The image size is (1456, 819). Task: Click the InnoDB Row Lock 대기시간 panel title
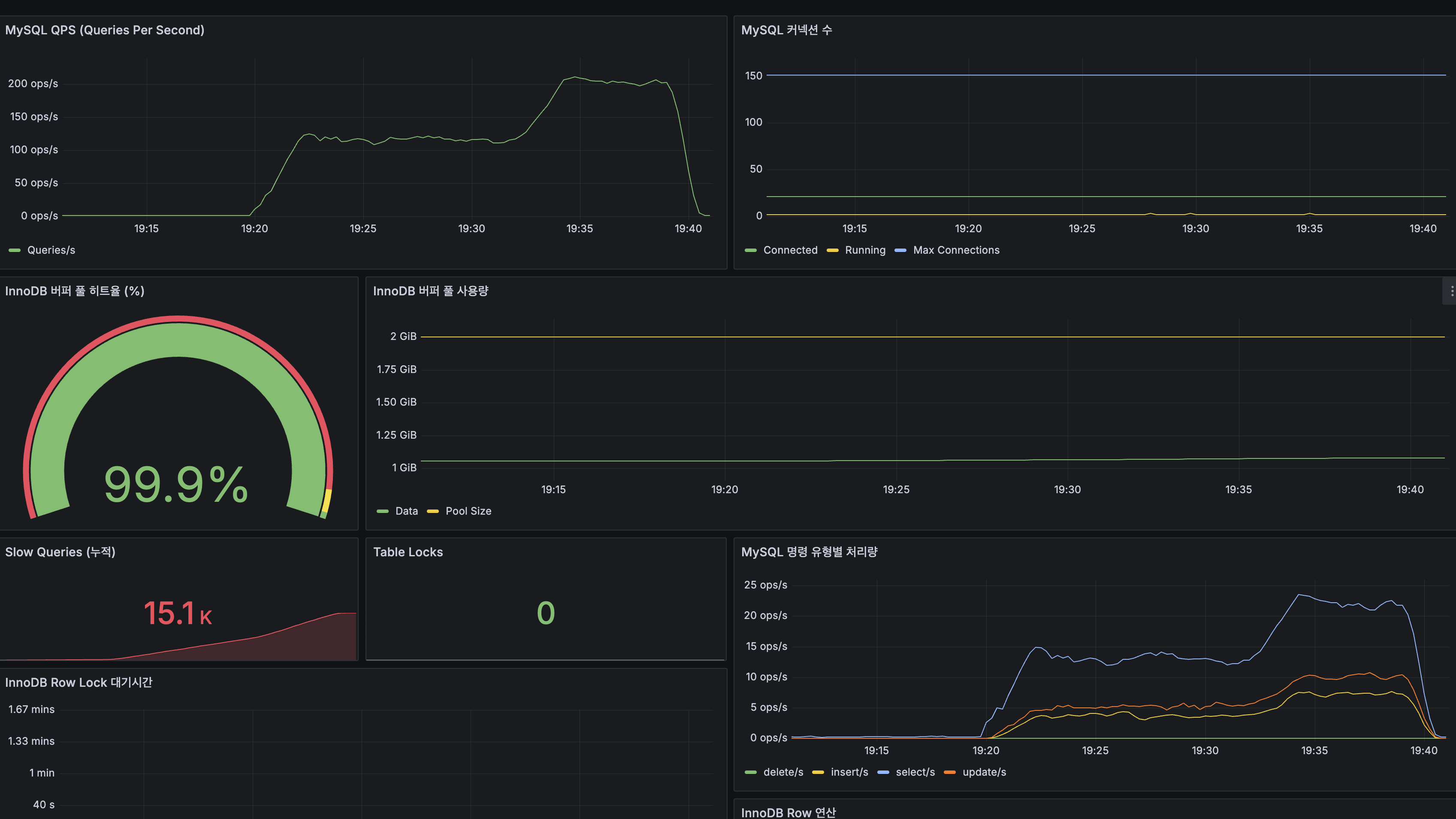click(x=79, y=682)
